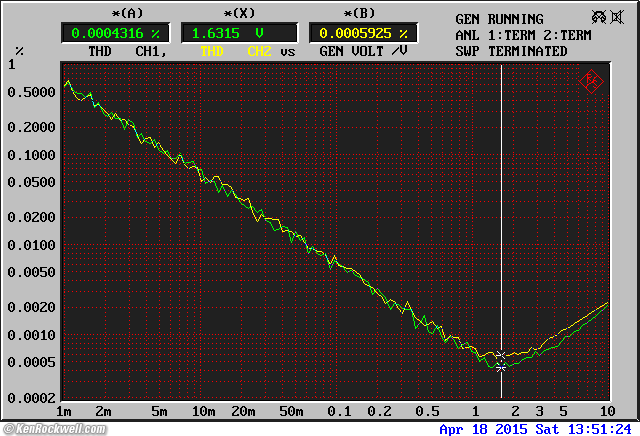Click the ANL 1:TERM 2:TERM status line

pyautogui.click(x=525, y=35)
